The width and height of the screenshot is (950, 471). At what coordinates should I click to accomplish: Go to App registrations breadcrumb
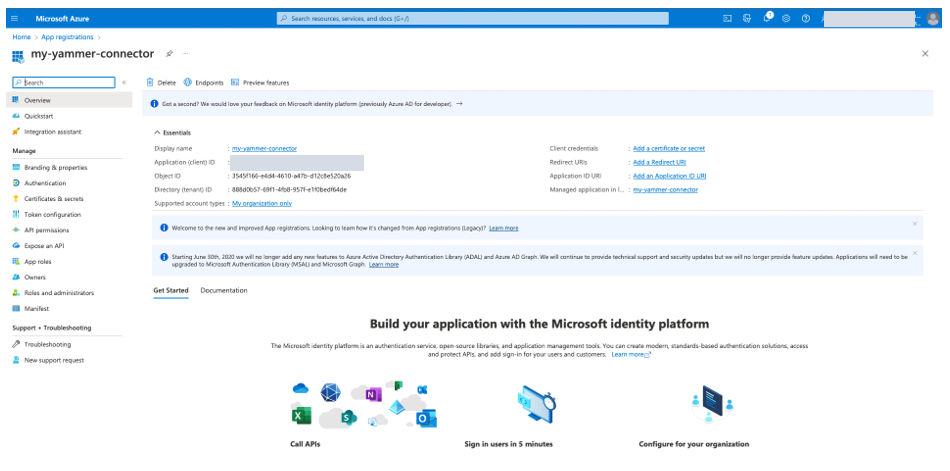click(67, 37)
